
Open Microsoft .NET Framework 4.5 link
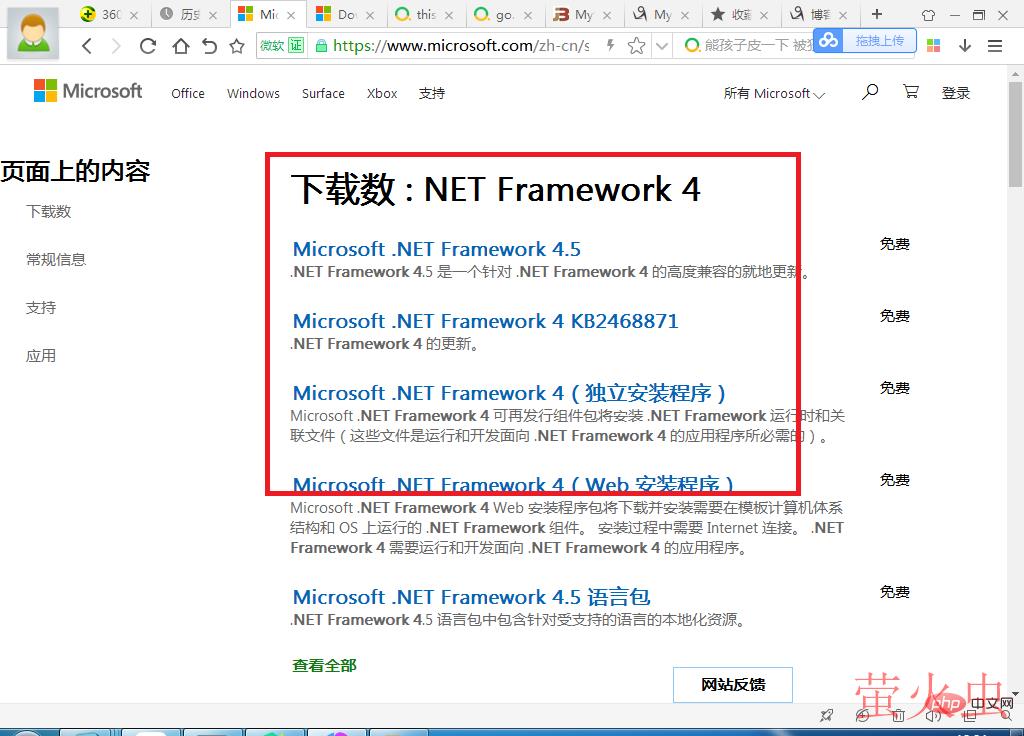pos(437,249)
